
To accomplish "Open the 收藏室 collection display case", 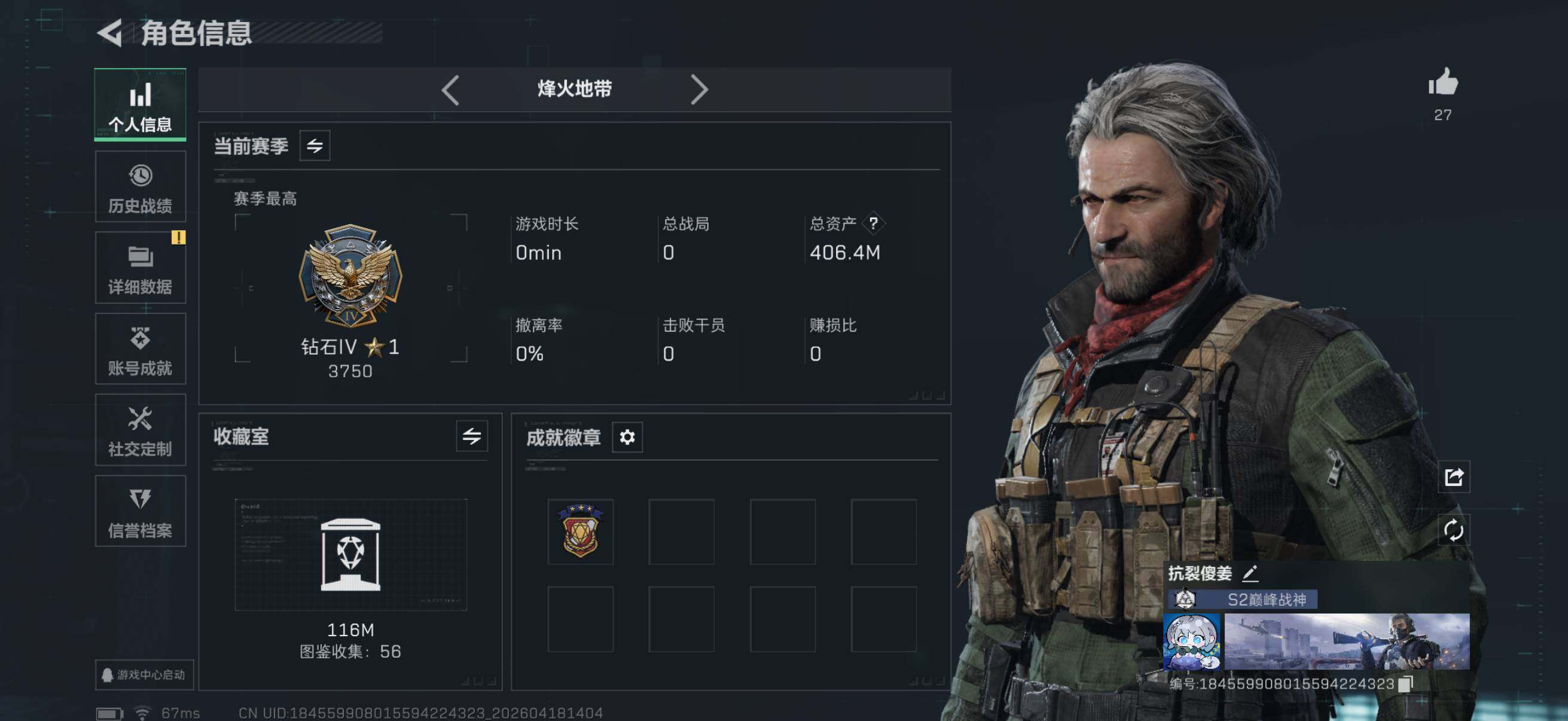I will [x=350, y=555].
